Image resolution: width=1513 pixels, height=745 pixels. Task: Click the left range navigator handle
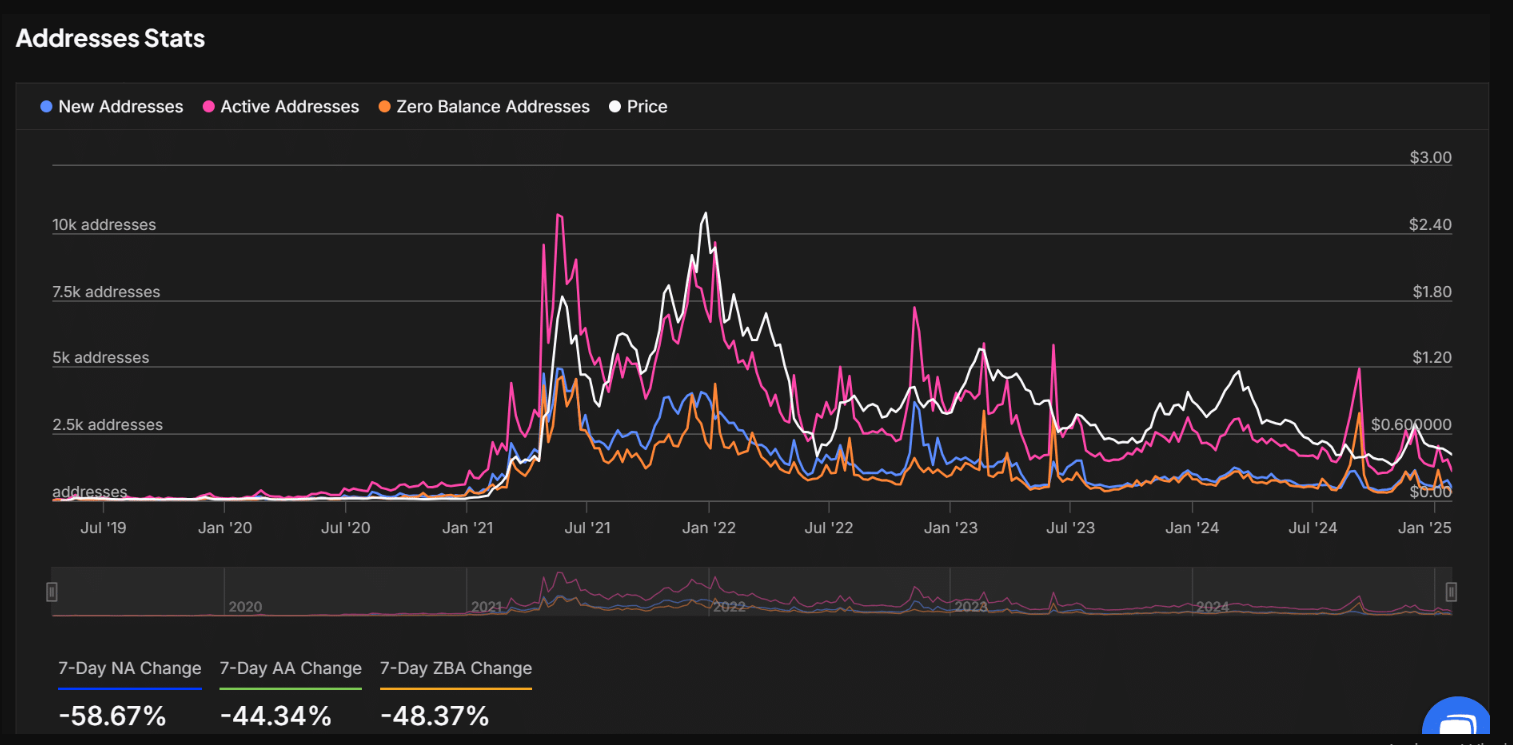click(x=52, y=592)
